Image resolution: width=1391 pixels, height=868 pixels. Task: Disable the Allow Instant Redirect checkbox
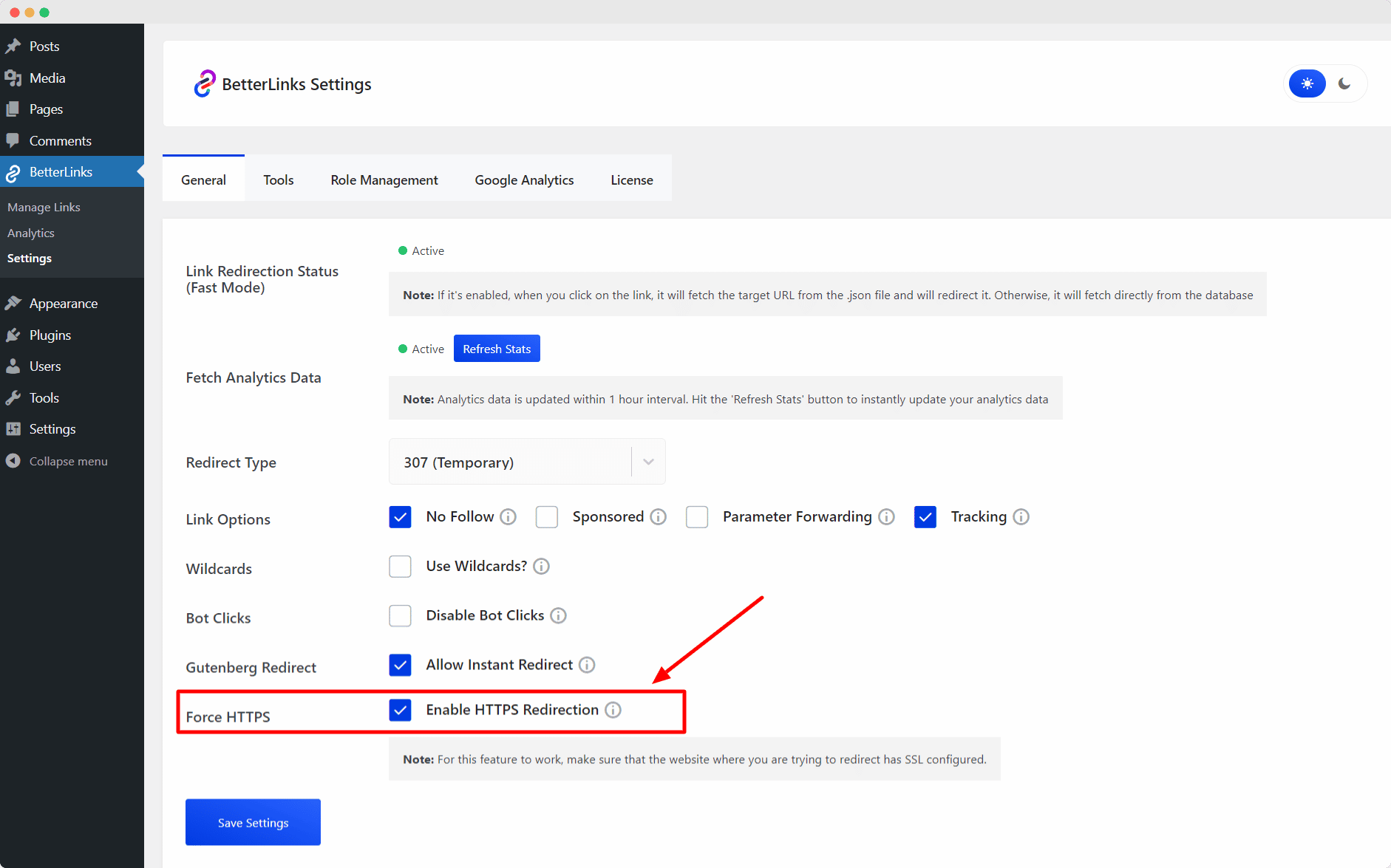click(x=400, y=665)
